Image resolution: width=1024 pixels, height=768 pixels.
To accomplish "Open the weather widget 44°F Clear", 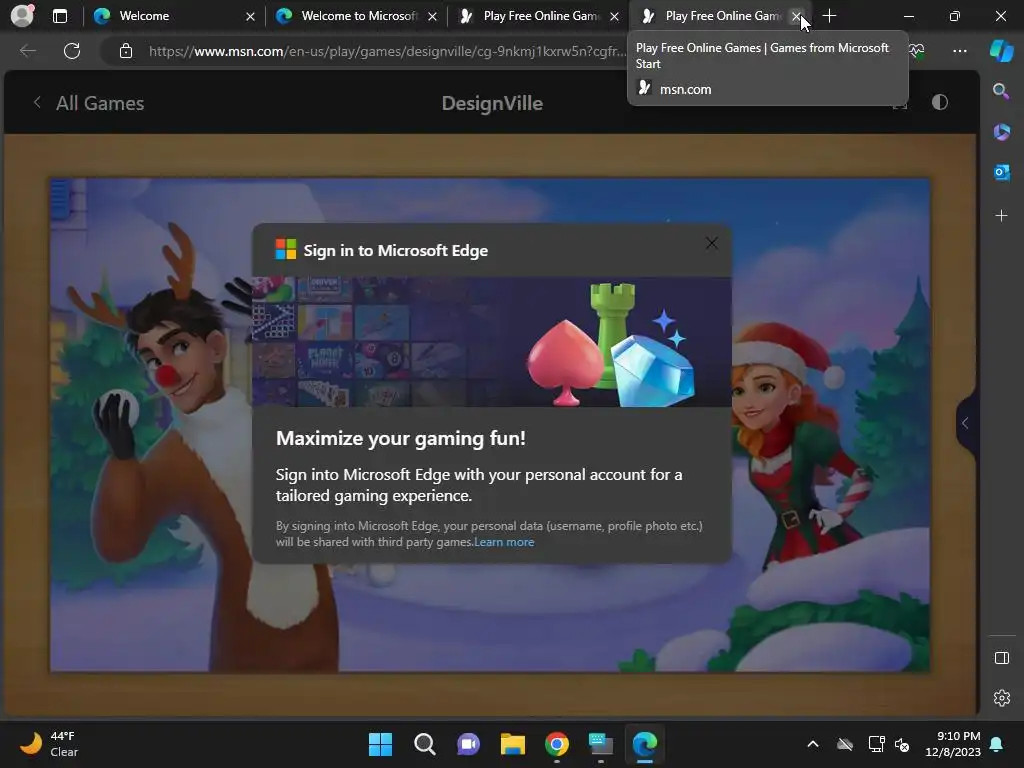I will coord(49,744).
